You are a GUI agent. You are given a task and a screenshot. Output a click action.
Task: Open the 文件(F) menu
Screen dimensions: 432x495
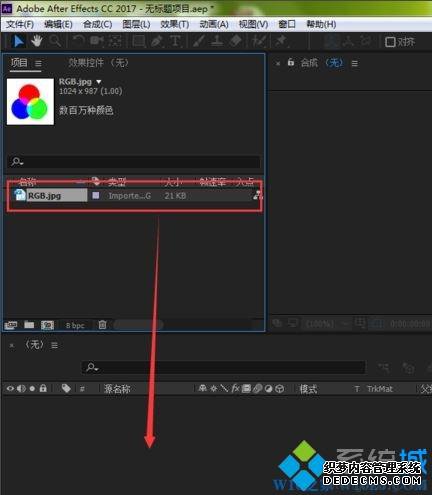pyautogui.click(x=20, y=24)
